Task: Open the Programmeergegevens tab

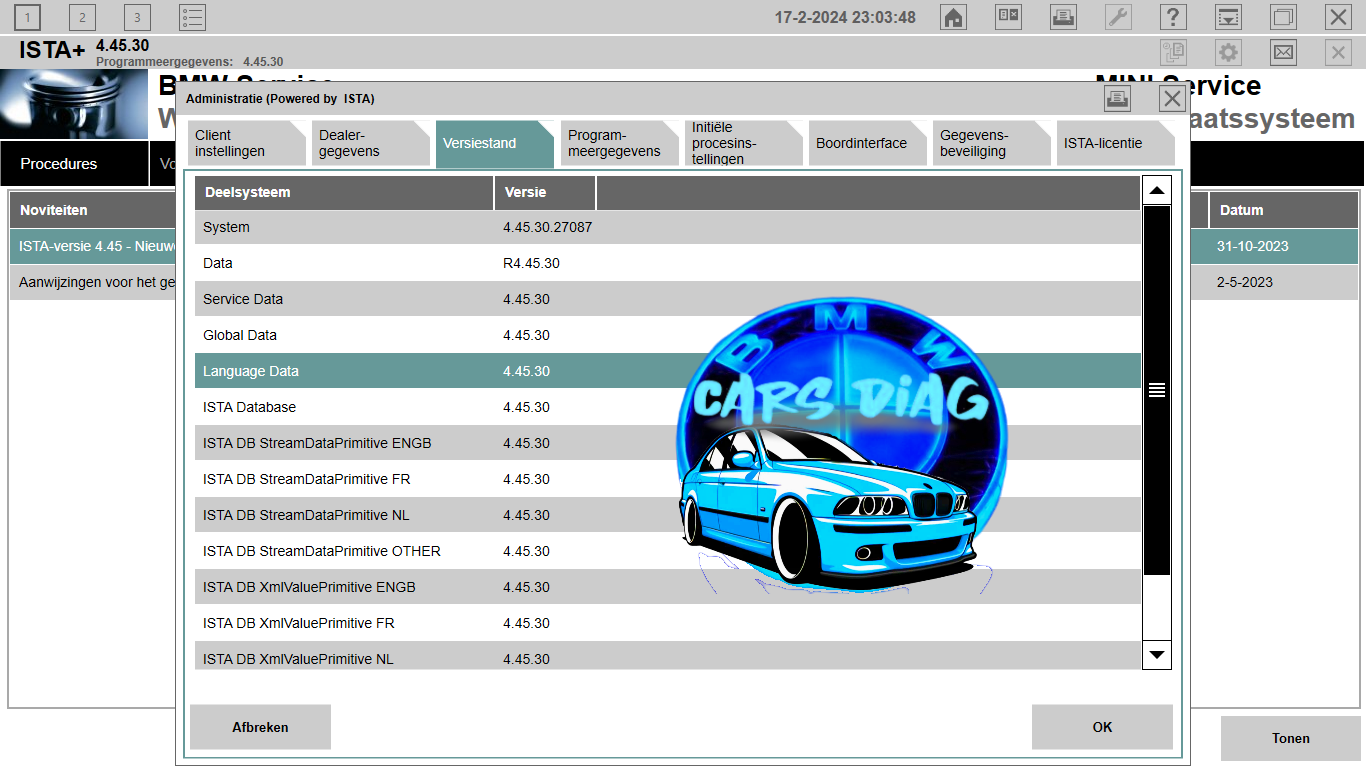Action: pos(619,143)
